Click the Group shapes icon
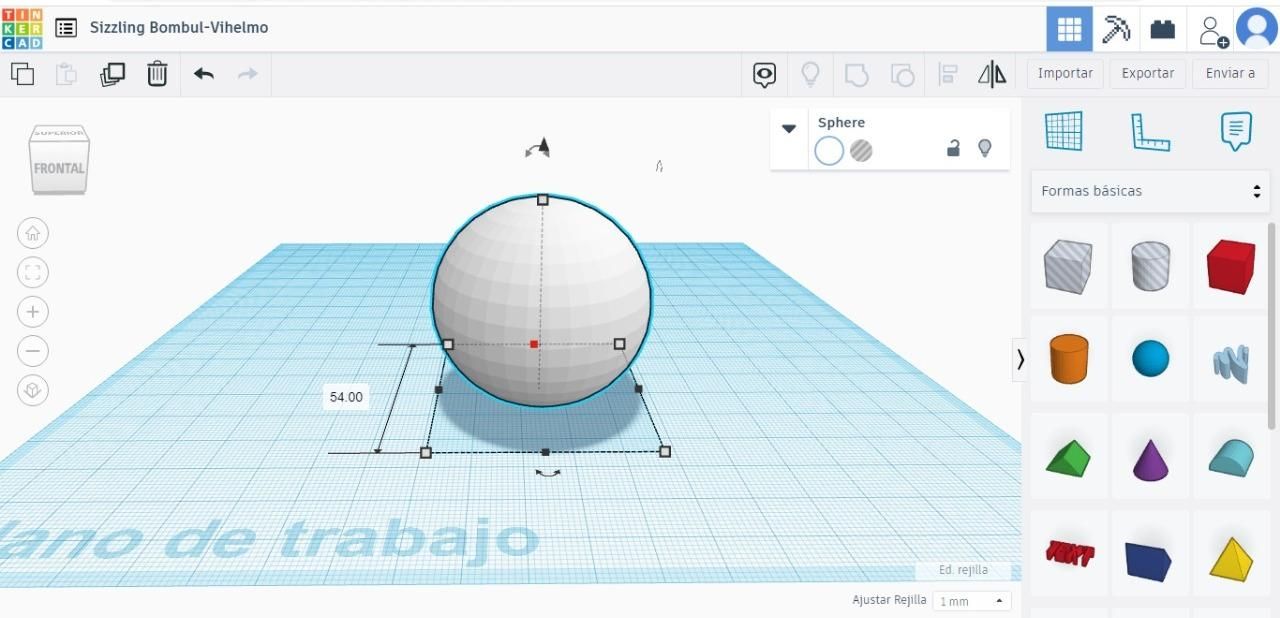This screenshot has height=618, width=1280. (x=856, y=75)
